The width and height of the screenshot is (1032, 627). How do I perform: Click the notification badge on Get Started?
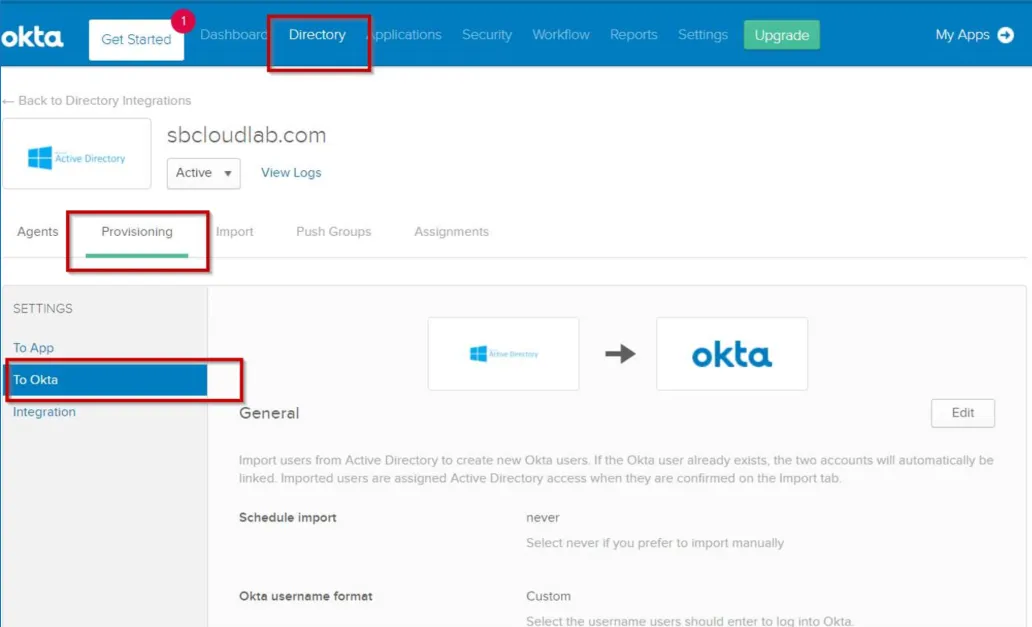(x=183, y=21)
